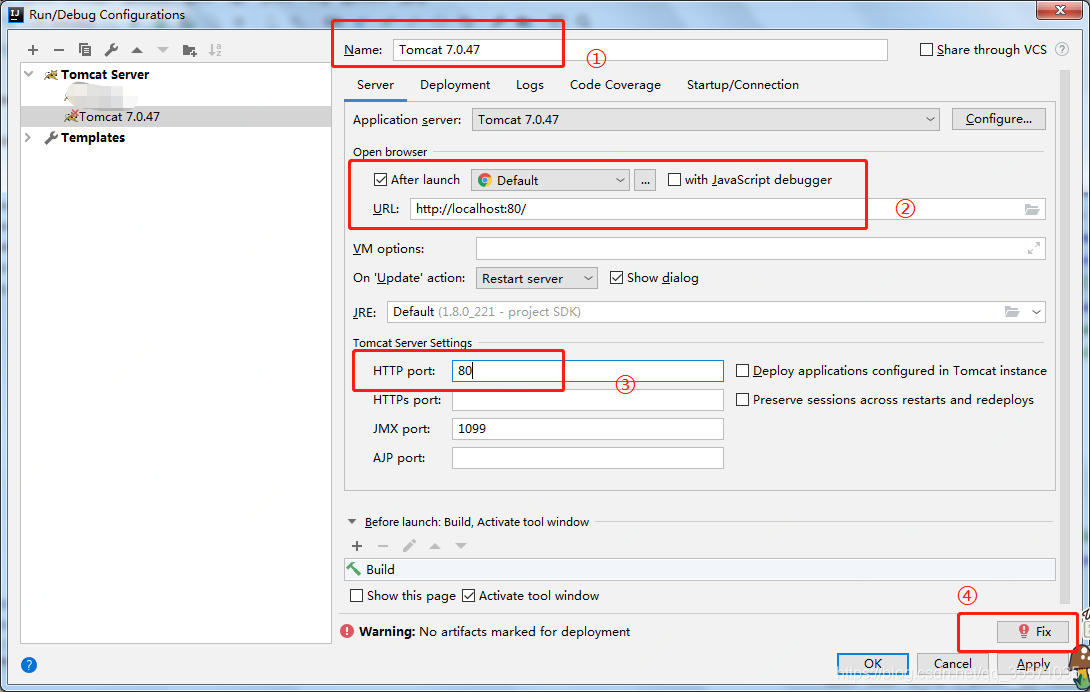The image size is (1090, 692).
Task: Collapse the Tomcat Server tree node
Action: click(x=29, y=74)
